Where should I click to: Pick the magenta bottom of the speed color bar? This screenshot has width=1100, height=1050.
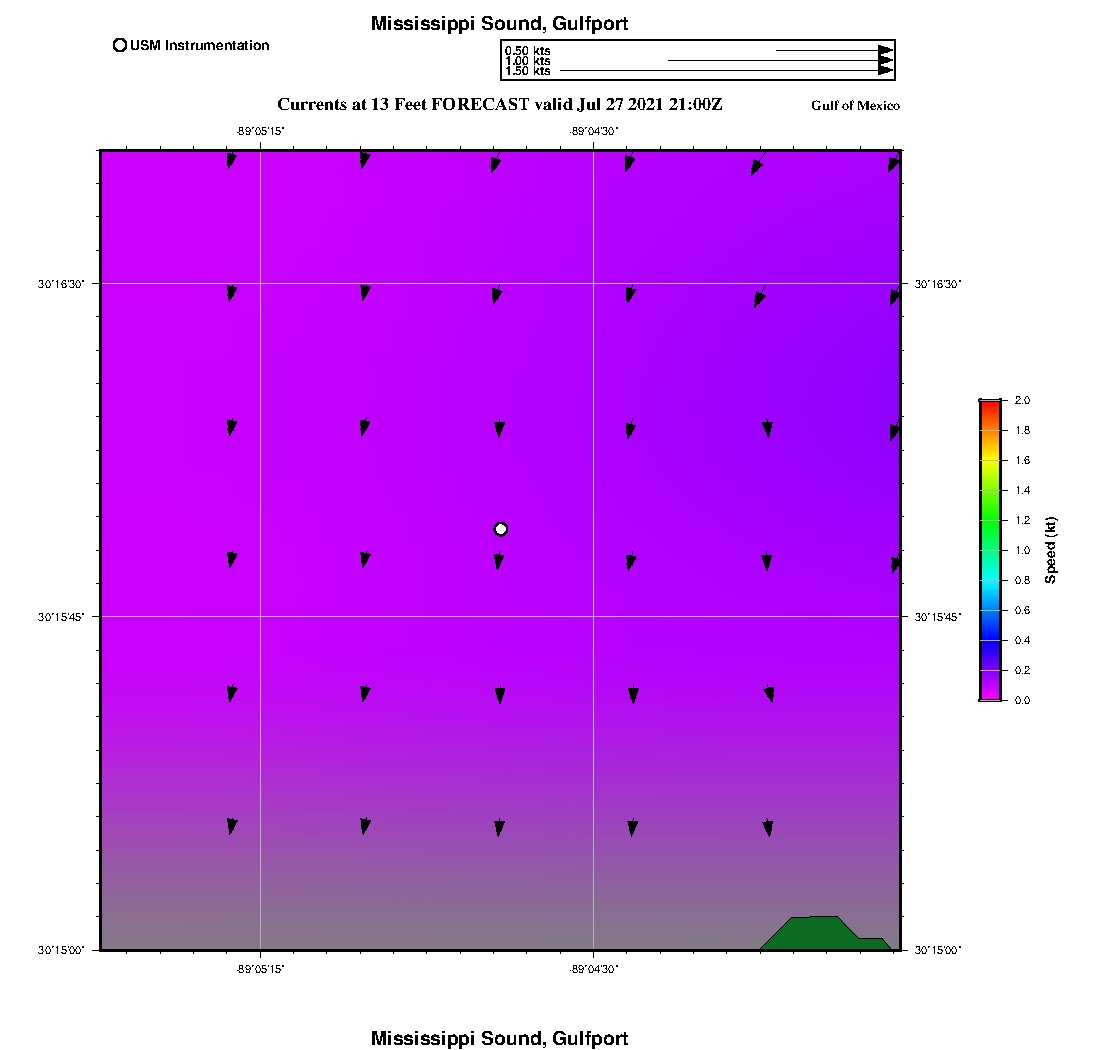(990, 694)
